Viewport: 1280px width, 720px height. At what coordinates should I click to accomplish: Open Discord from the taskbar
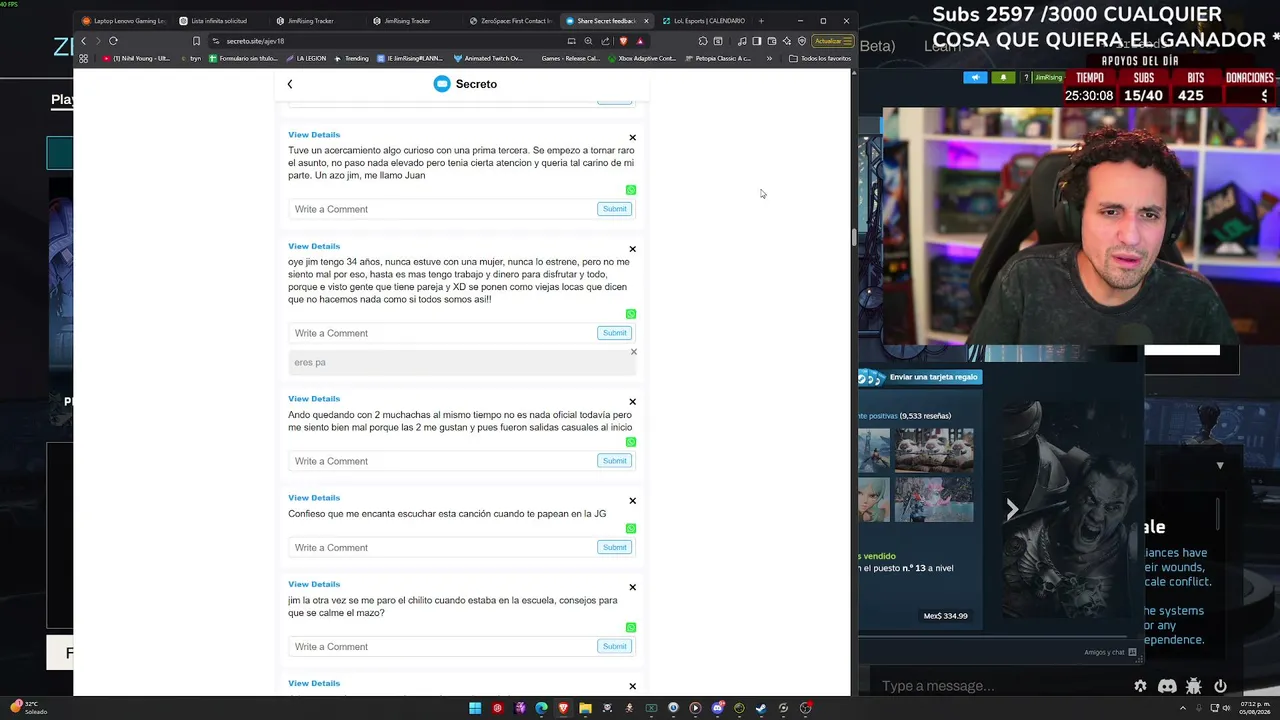717,709
